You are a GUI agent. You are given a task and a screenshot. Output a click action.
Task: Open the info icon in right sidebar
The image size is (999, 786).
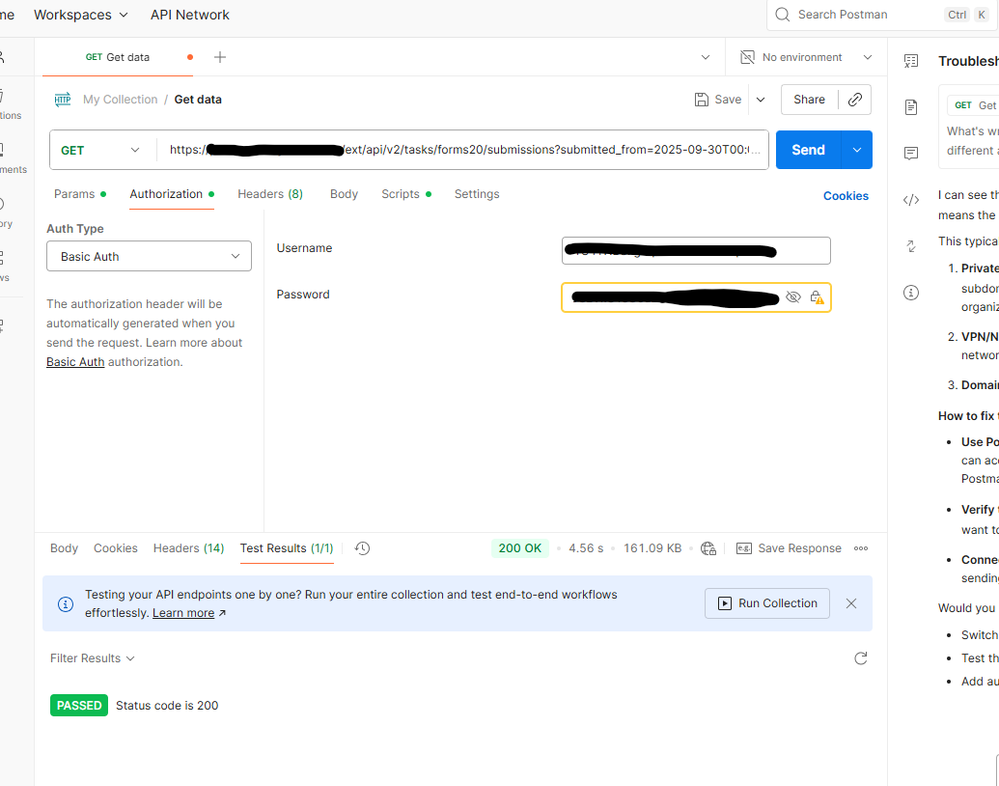click(x=911, y=293)
